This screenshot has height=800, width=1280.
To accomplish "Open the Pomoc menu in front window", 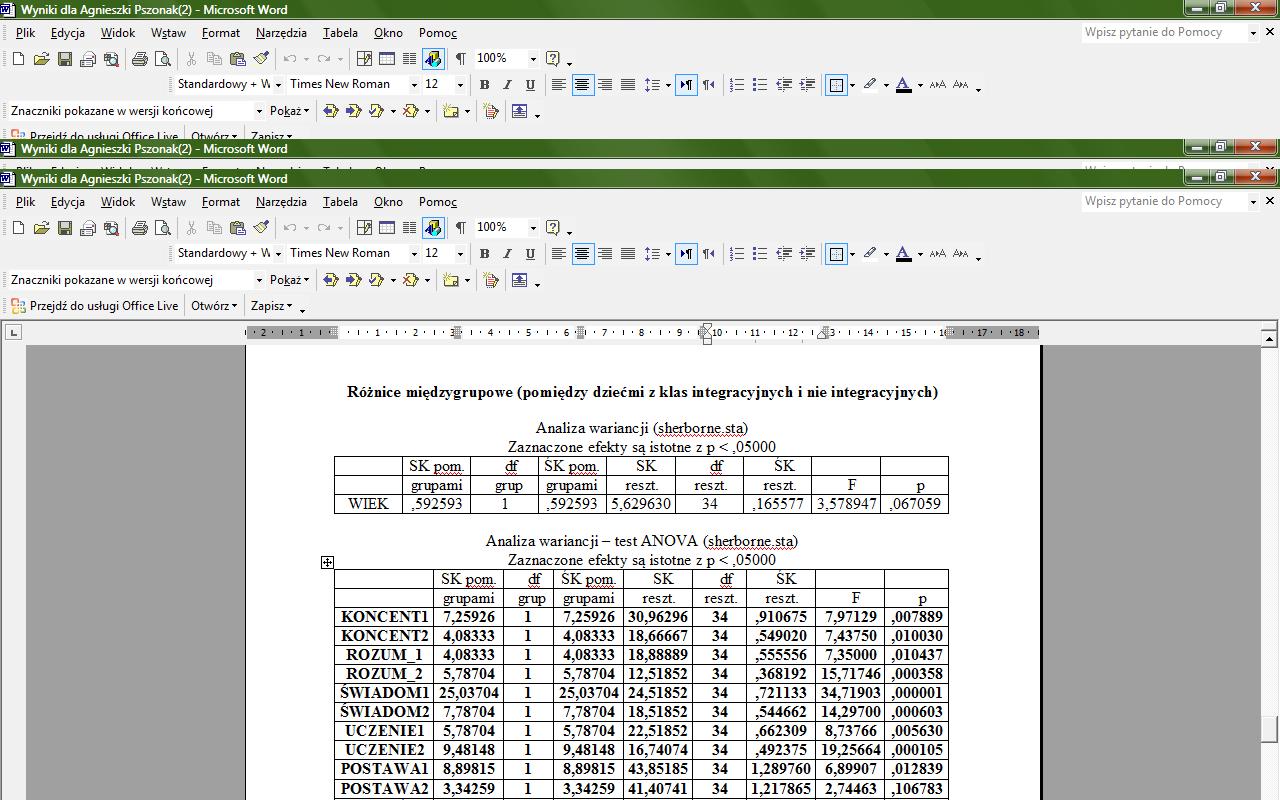I will coord(438,202).
